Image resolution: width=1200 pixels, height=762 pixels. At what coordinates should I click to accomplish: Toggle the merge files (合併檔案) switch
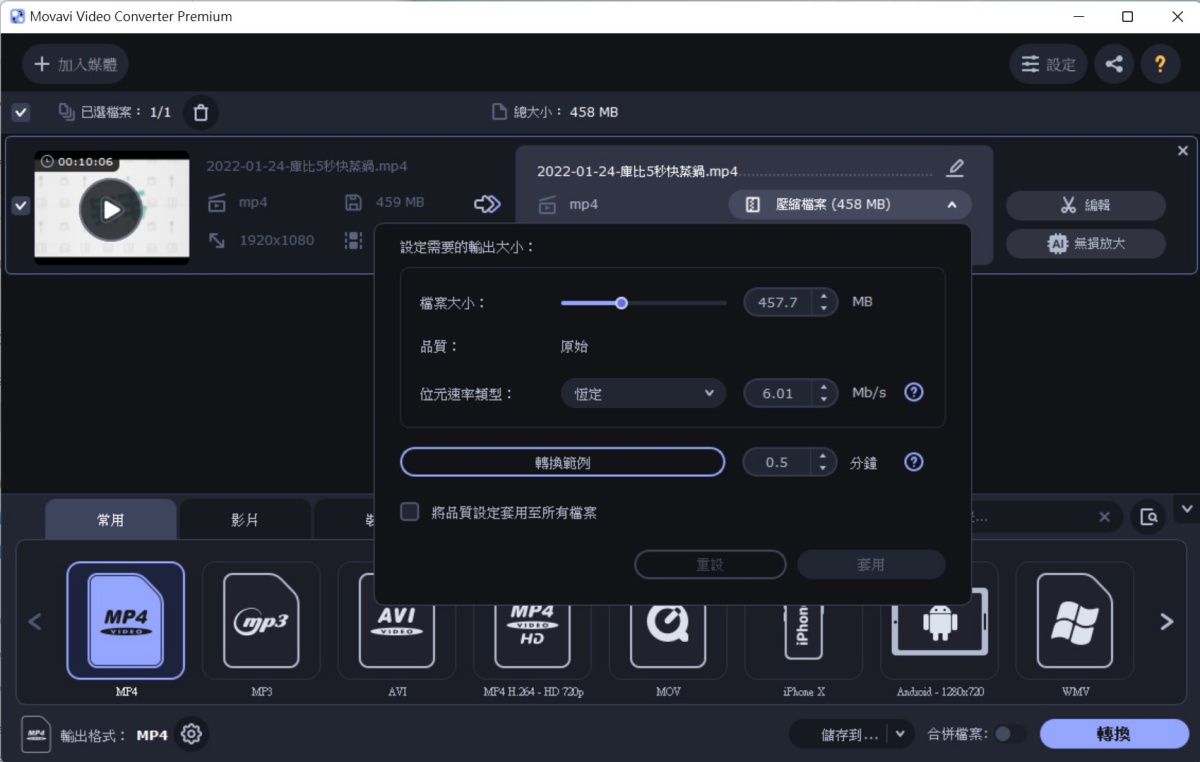tap(1008, 734)
